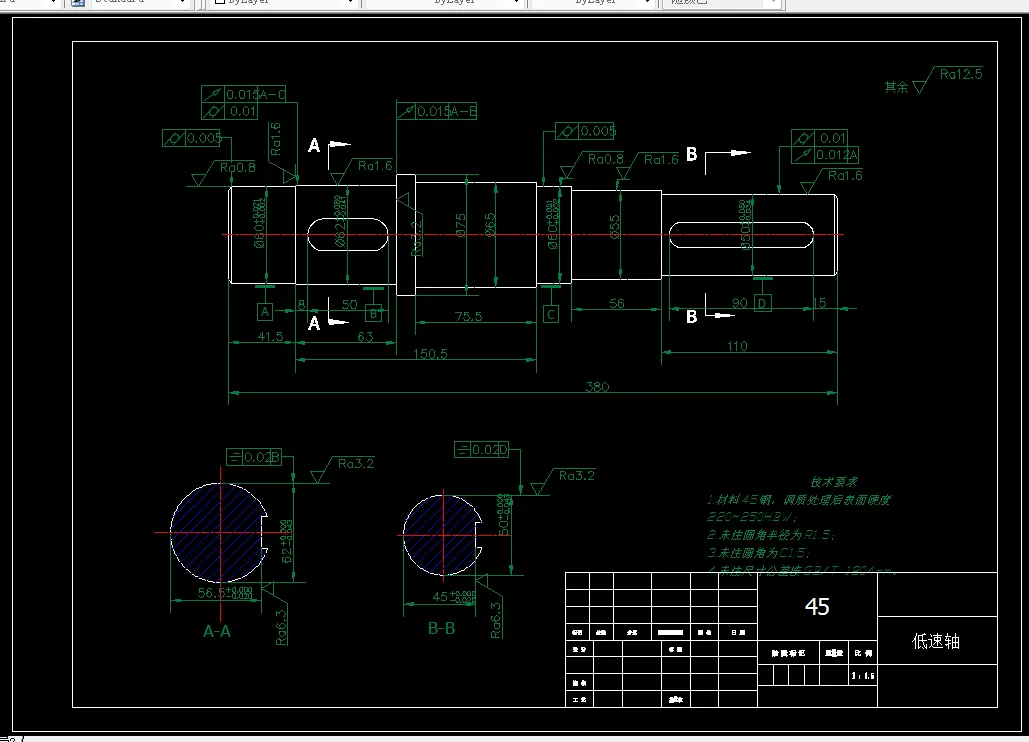Click the hatched A-A section circle
Viewport: 1029px width, 742px height.
click(x=219, y=533)
